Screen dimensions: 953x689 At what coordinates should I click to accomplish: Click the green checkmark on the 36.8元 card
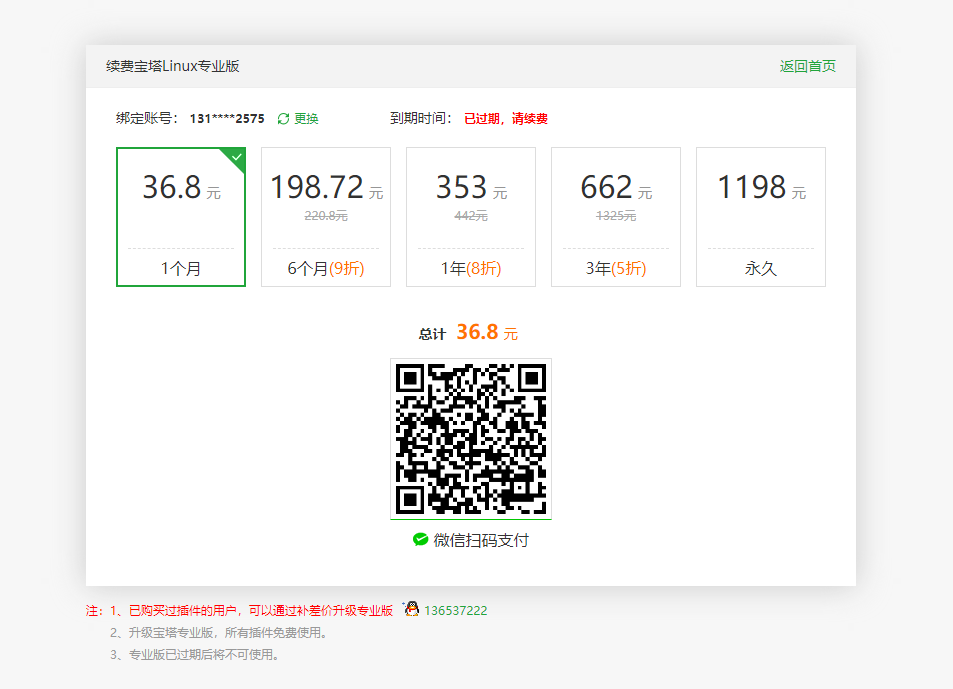(236, 157)
